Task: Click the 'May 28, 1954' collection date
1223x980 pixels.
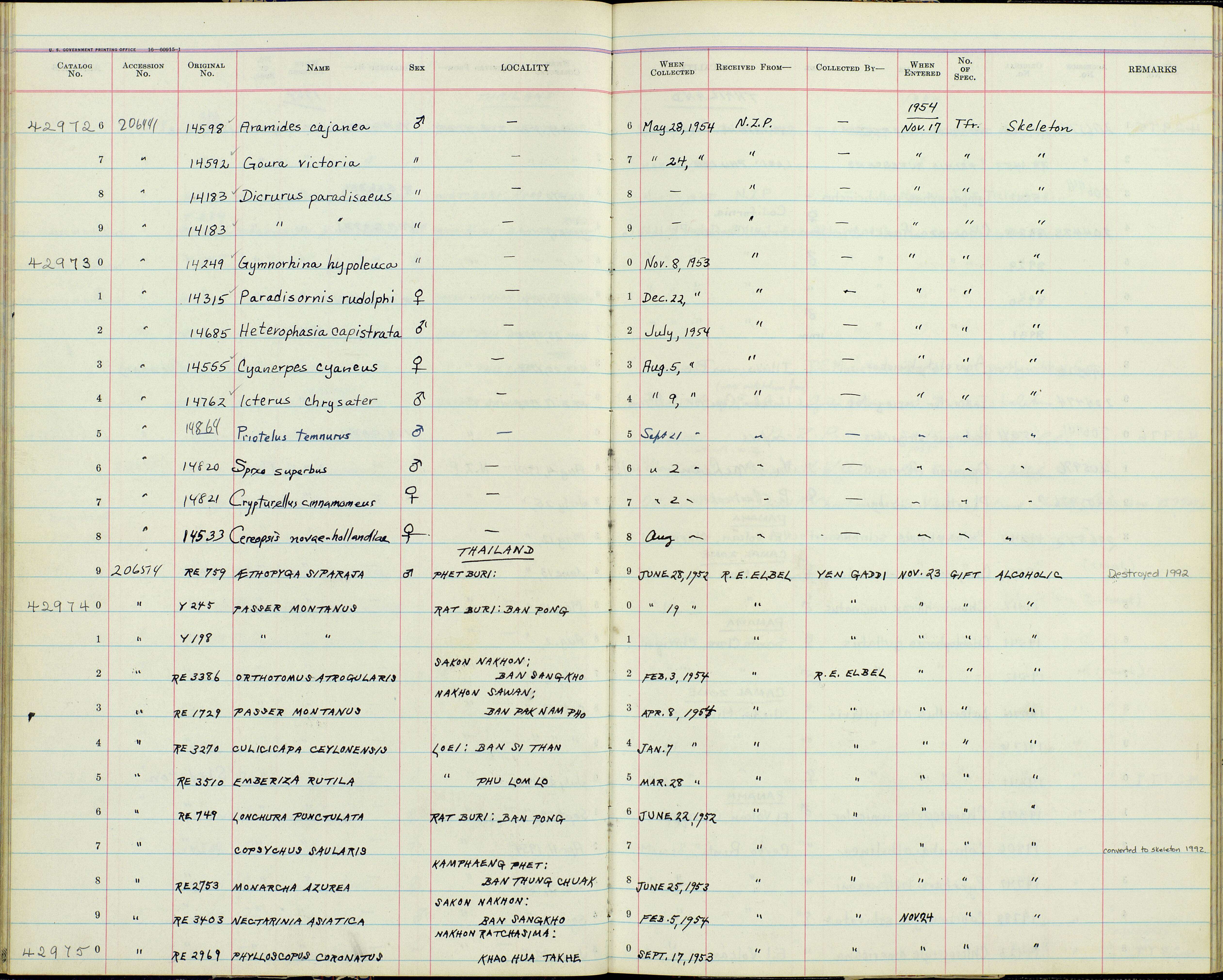Action: click(x=679, y=127)
